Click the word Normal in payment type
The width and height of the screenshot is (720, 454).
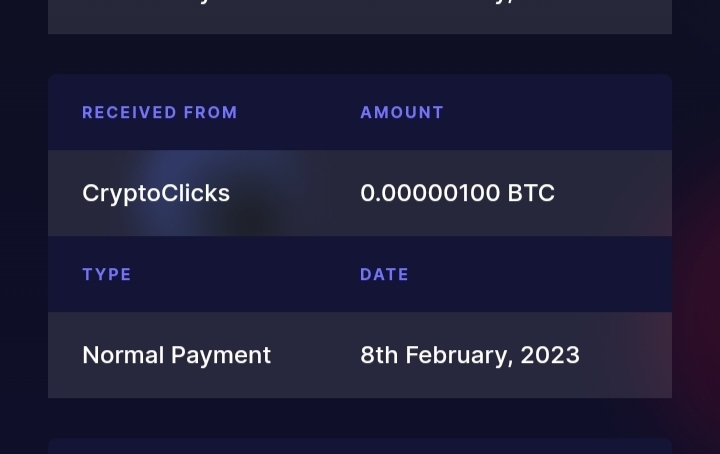123,355
